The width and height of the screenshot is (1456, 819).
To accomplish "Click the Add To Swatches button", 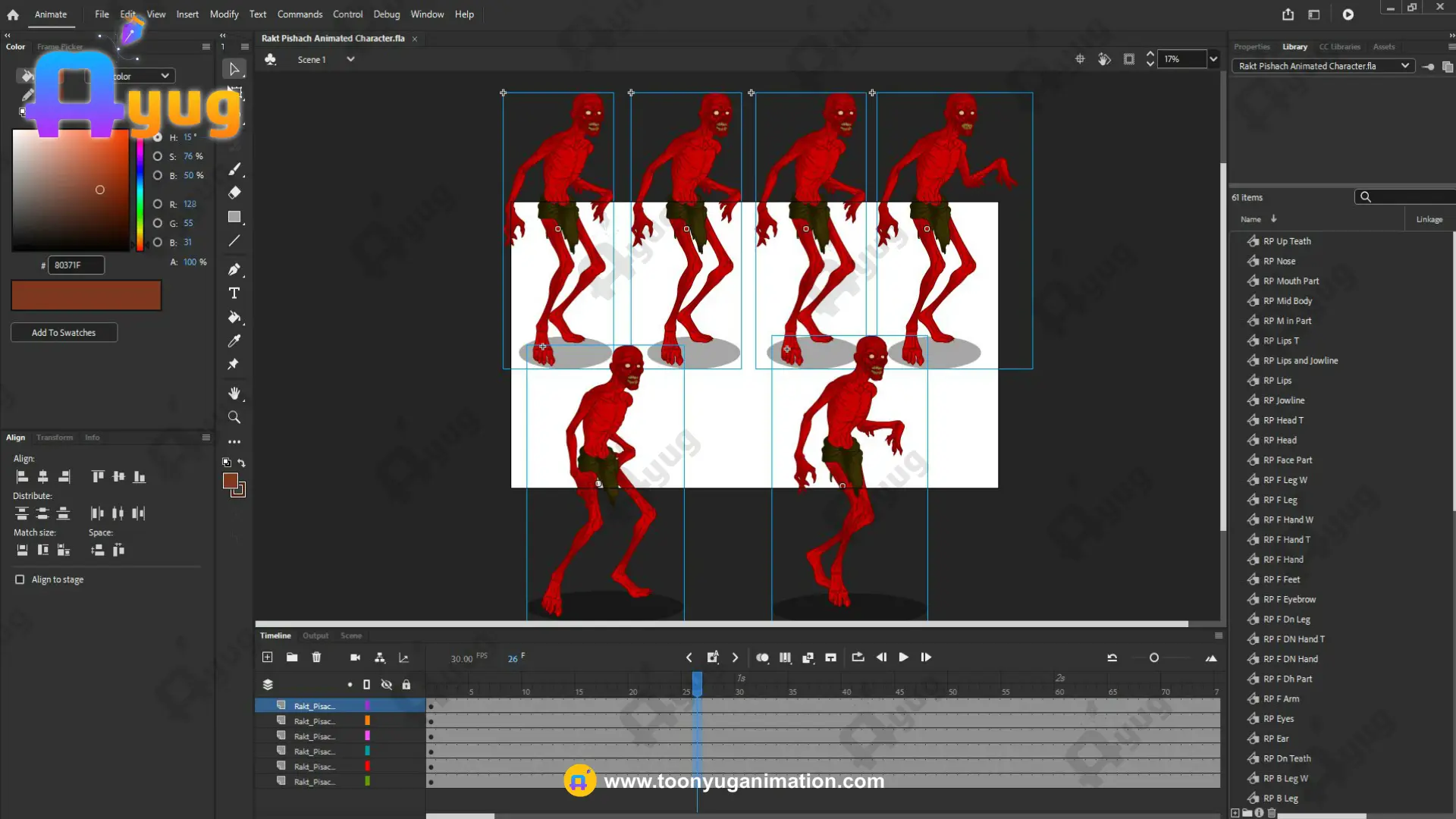I will click(x=64, y=332).
